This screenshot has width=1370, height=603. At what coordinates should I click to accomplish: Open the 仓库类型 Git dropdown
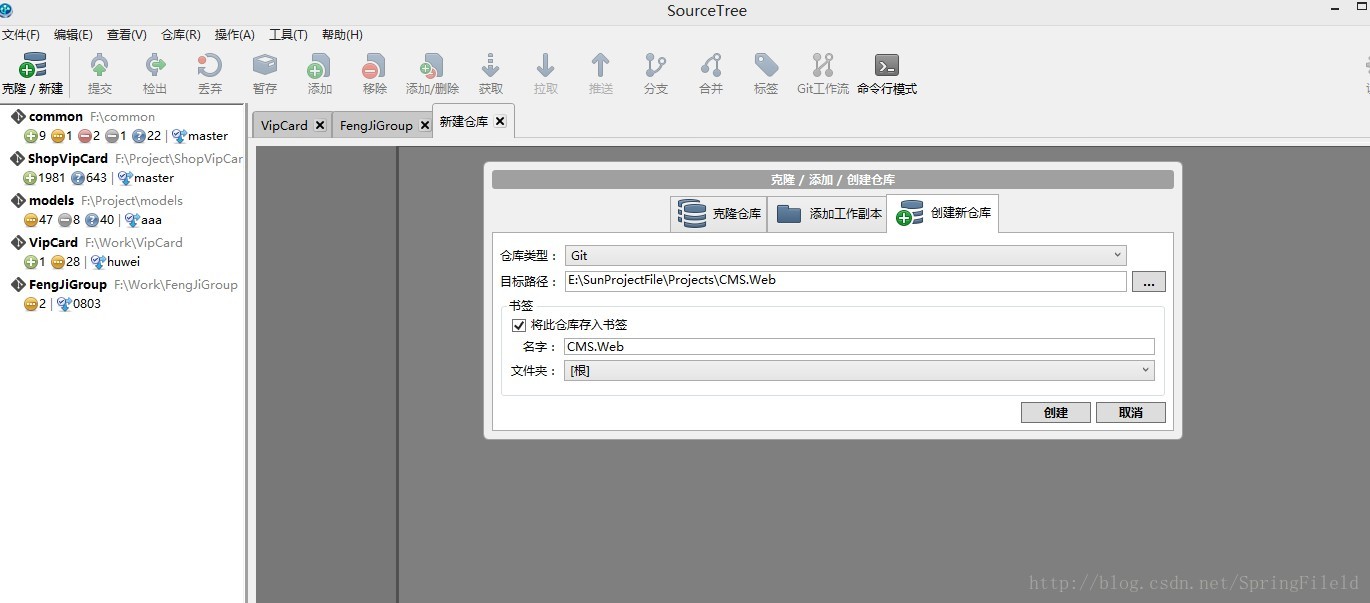coord(846,256)
